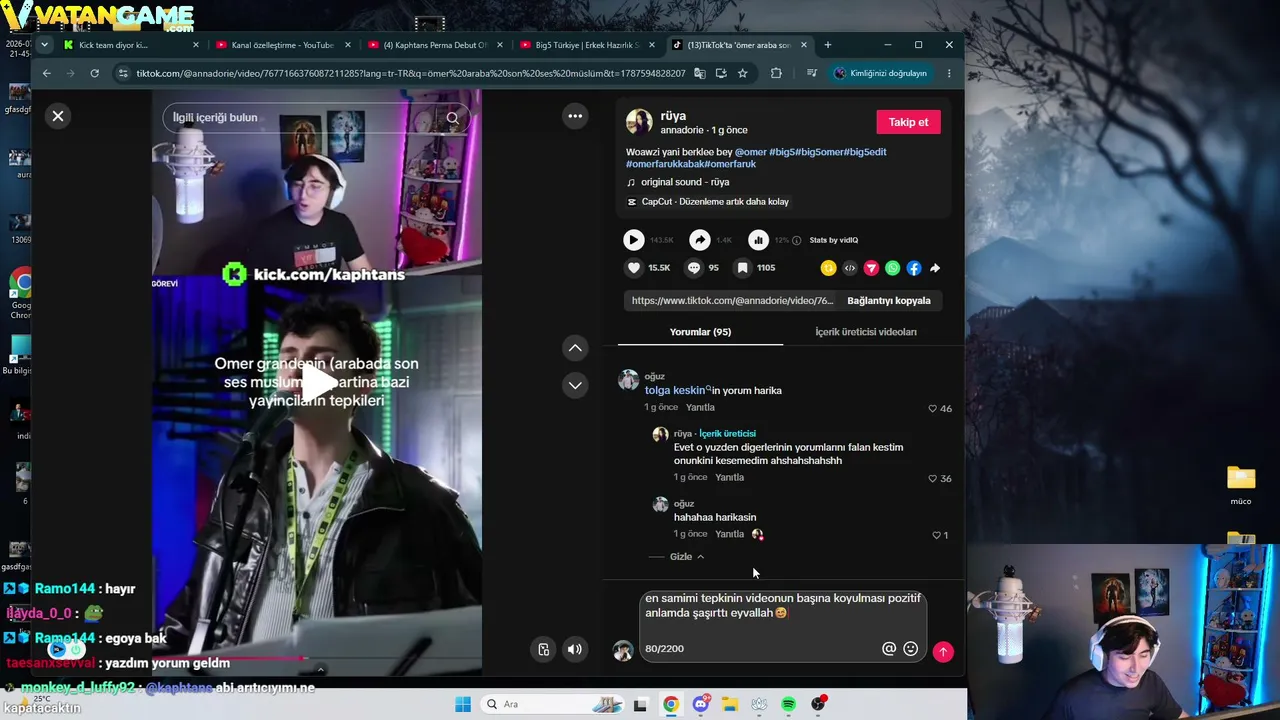This screenshot has height=720, width=1280.
Task: Open the @omer mention link
Action: (x=750, y=152)
